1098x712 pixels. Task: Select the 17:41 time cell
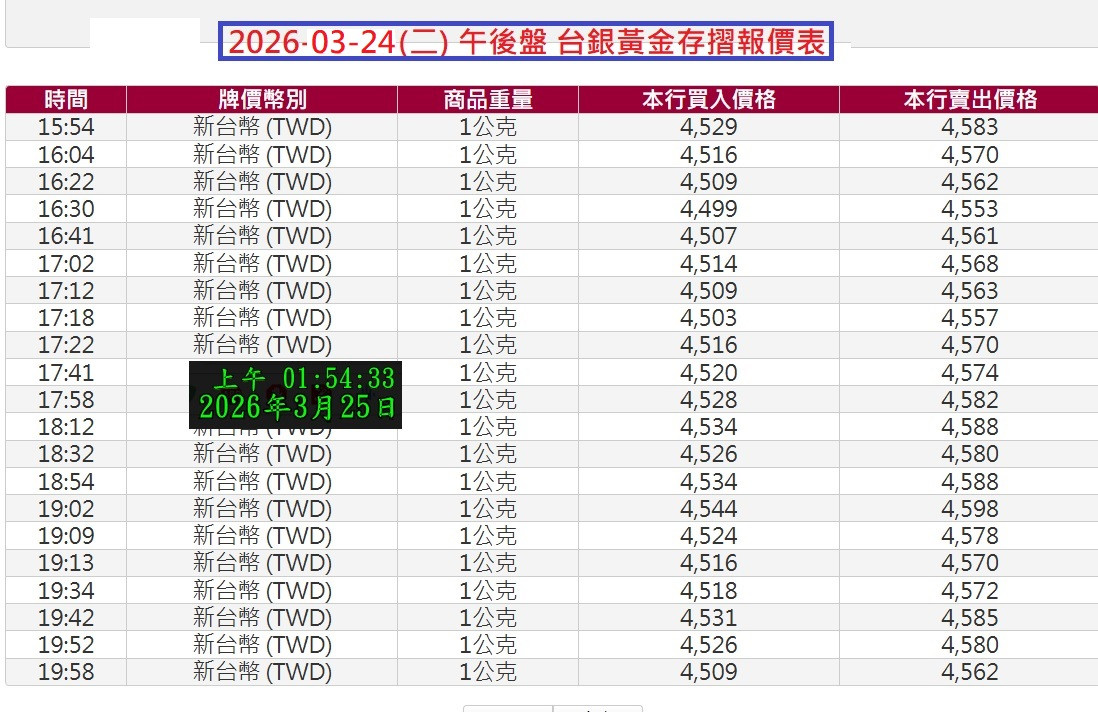(x=66, y=372)
